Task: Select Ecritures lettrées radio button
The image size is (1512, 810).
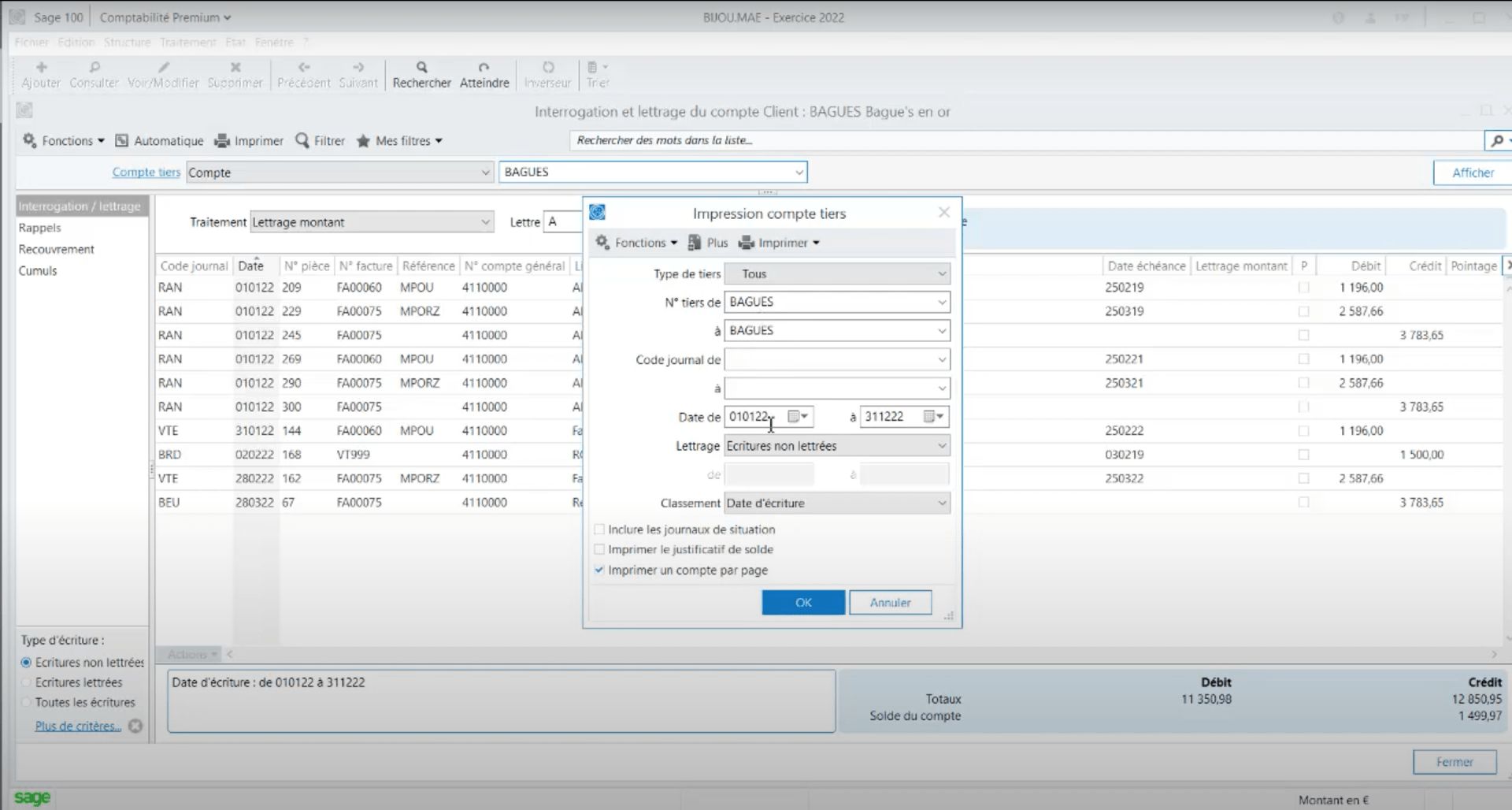Action: pos(26,682)
